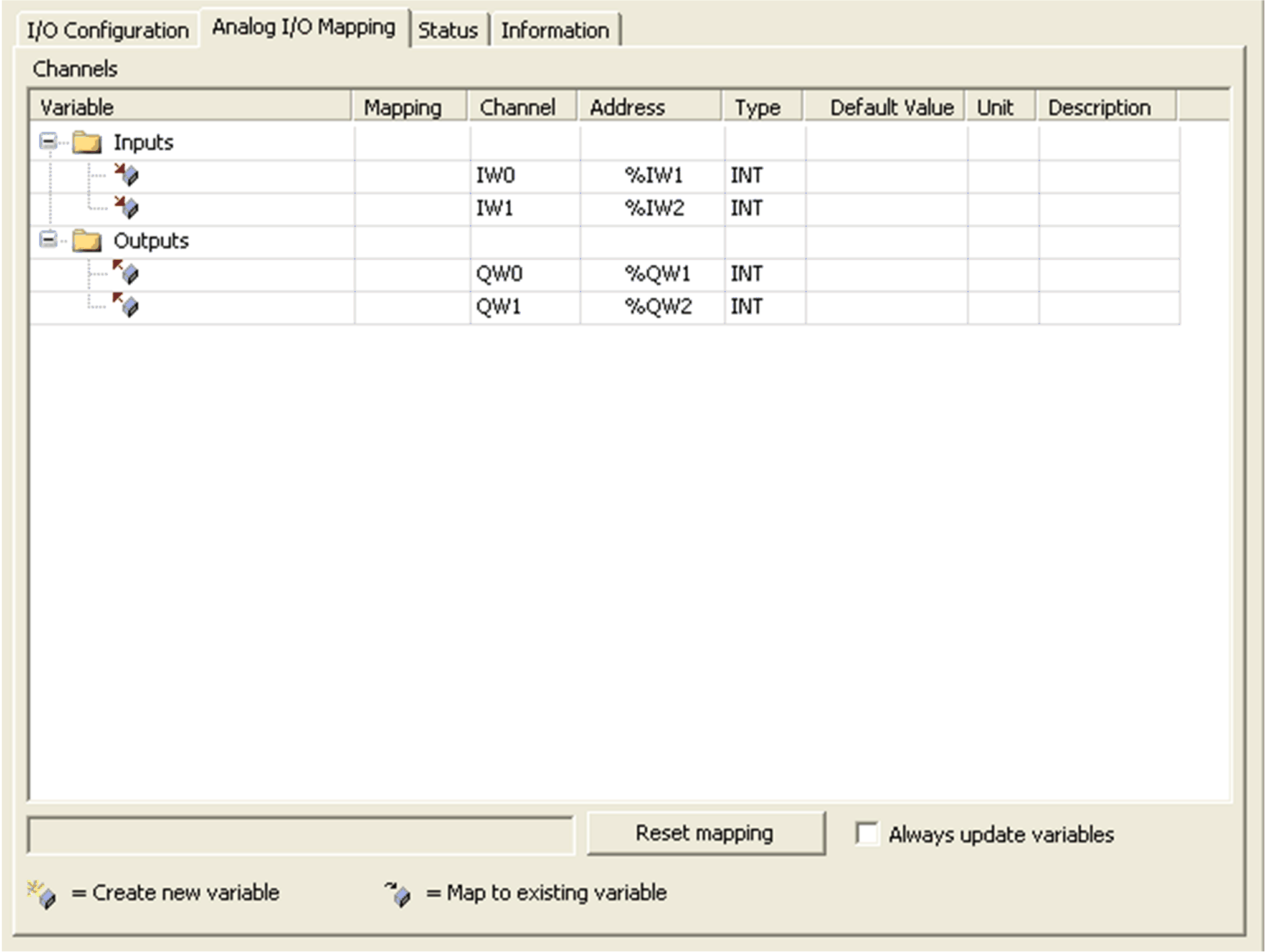Open the Information tab
The height and width of the screenshot is (952, 1267).
coord(554,30)
